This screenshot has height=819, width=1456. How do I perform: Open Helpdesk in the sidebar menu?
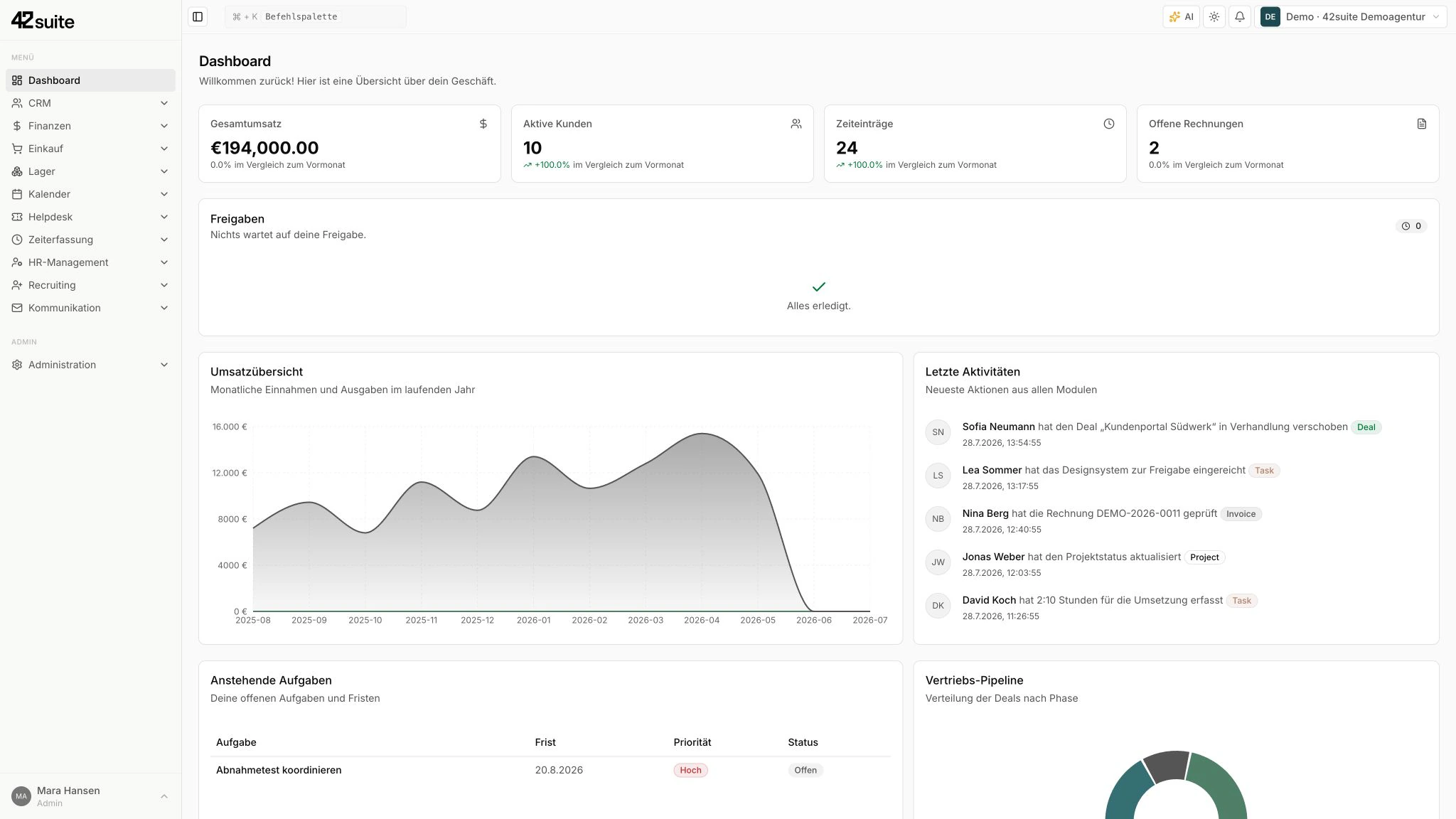point(90,217)
